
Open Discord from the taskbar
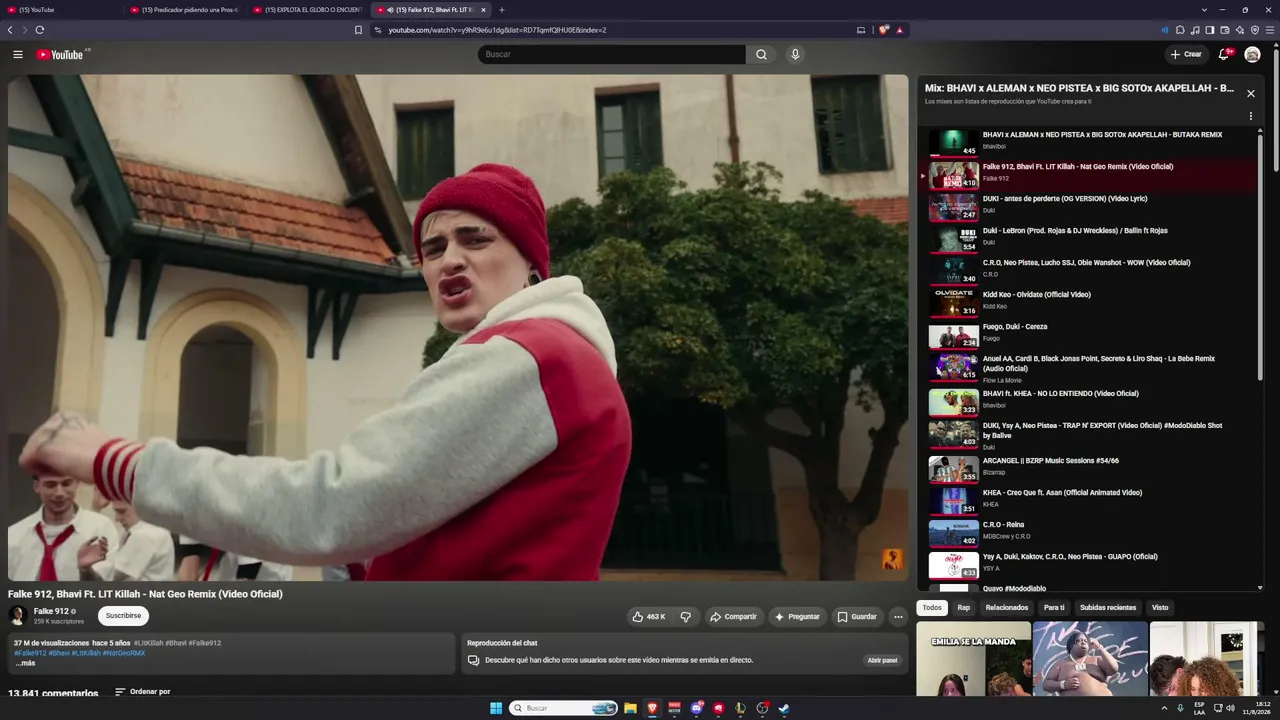click(697, 708)
